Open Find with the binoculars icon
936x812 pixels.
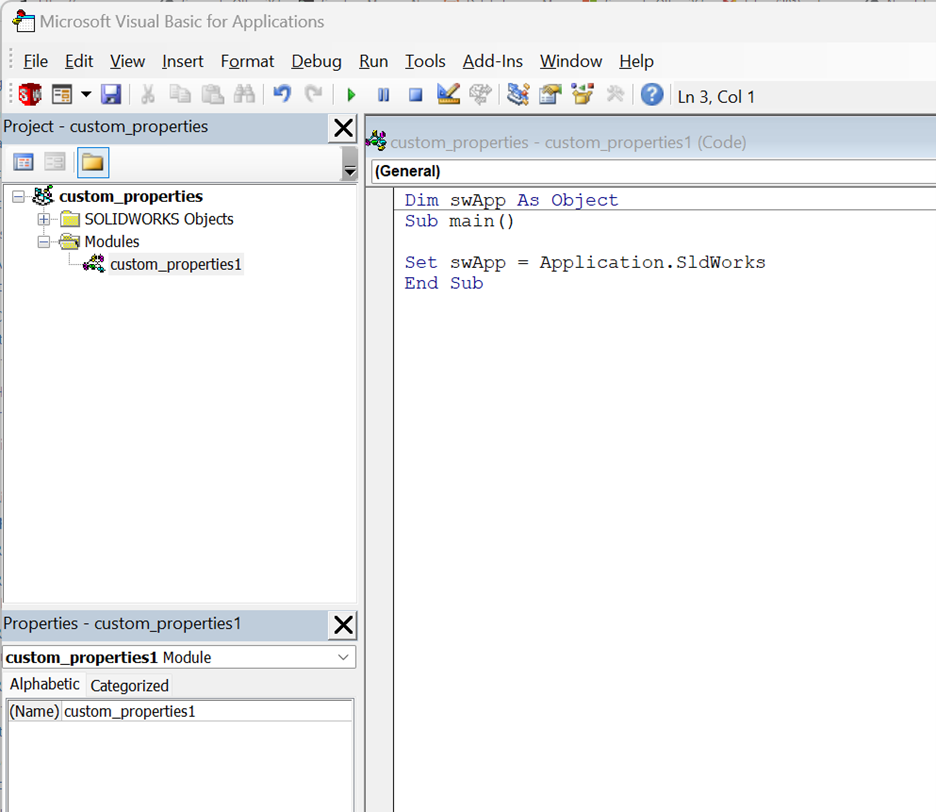point(244,95)
